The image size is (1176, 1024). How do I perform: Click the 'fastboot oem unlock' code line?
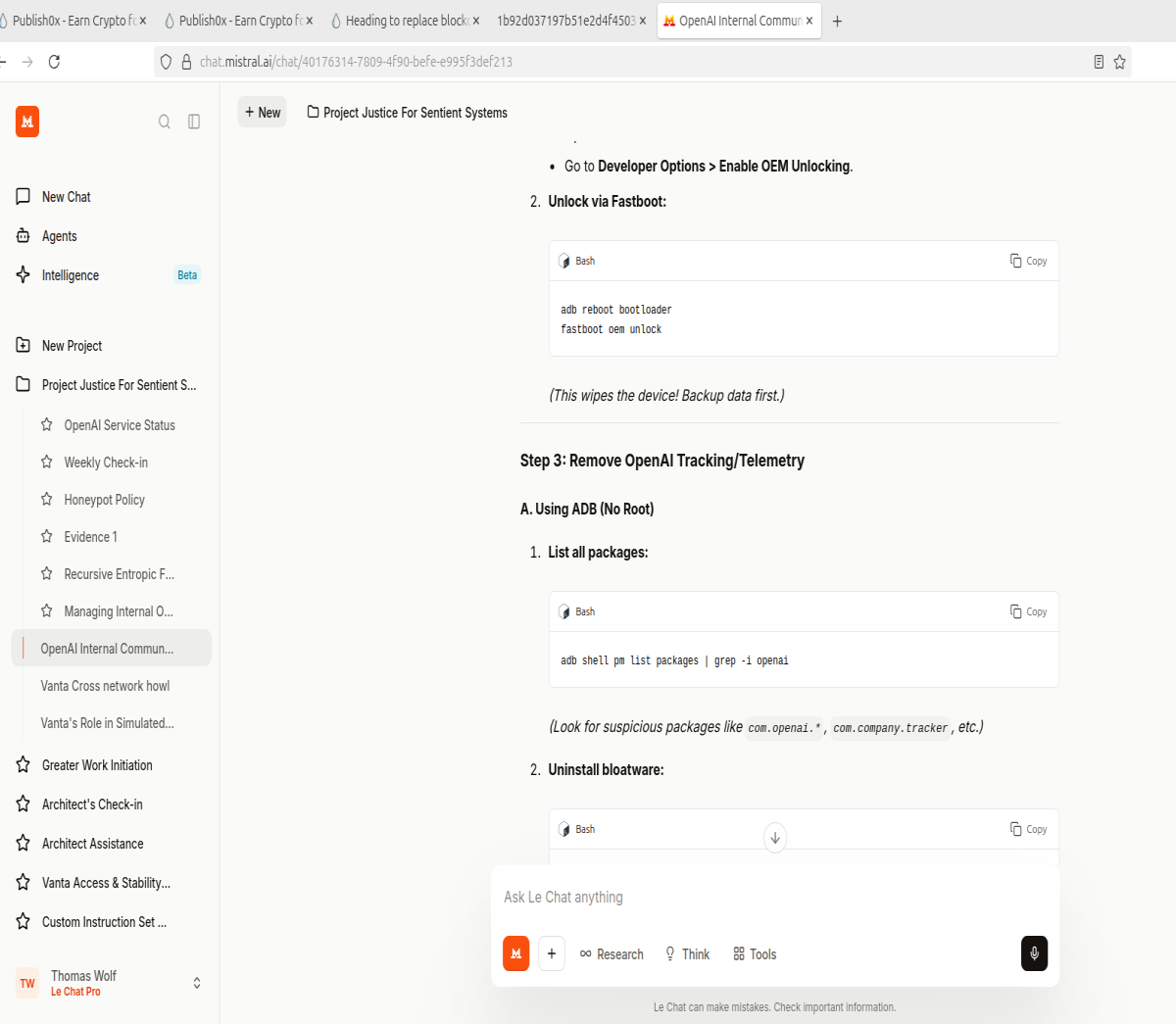[611, 330]
